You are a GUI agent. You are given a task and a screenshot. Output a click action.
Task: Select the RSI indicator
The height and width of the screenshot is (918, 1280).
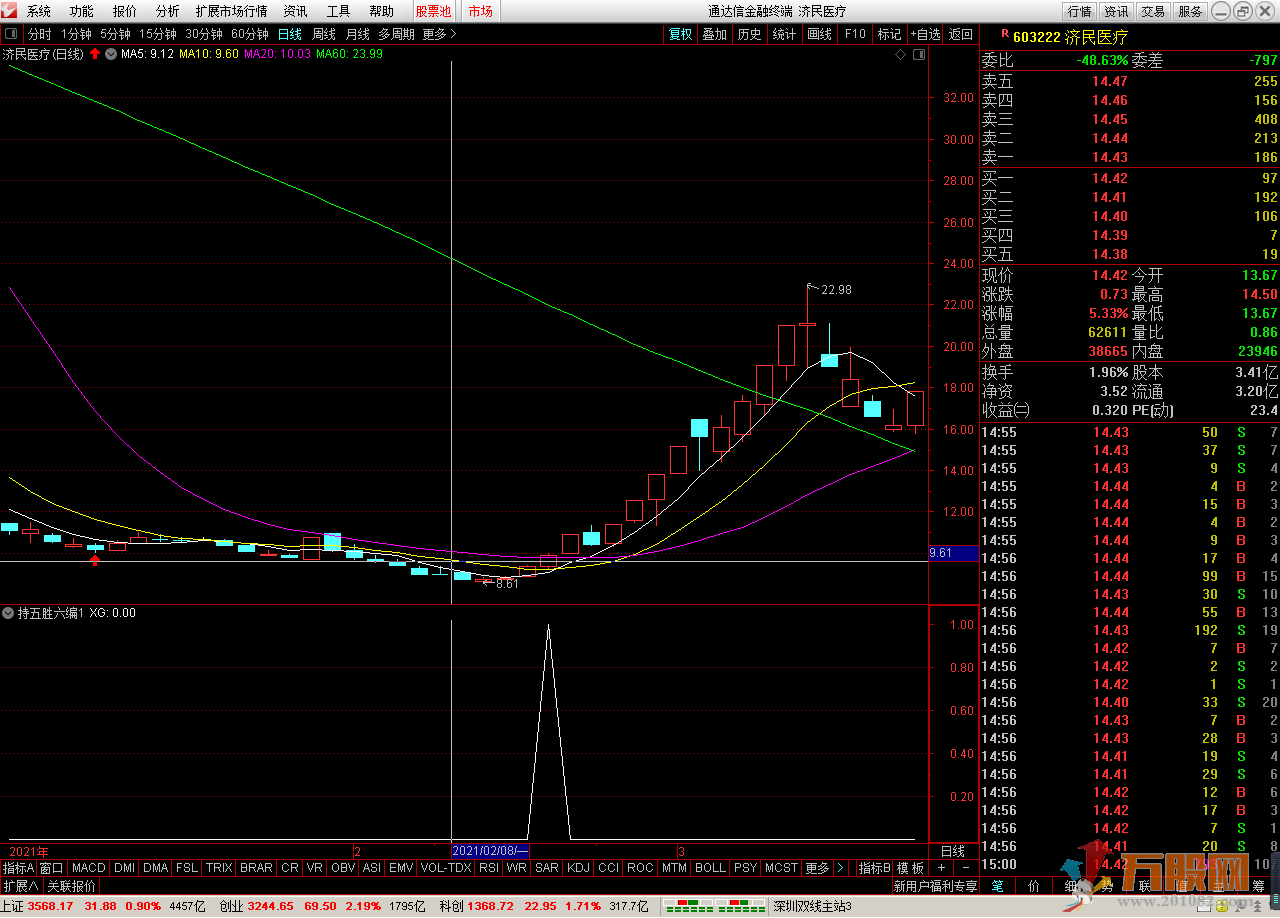489,868
